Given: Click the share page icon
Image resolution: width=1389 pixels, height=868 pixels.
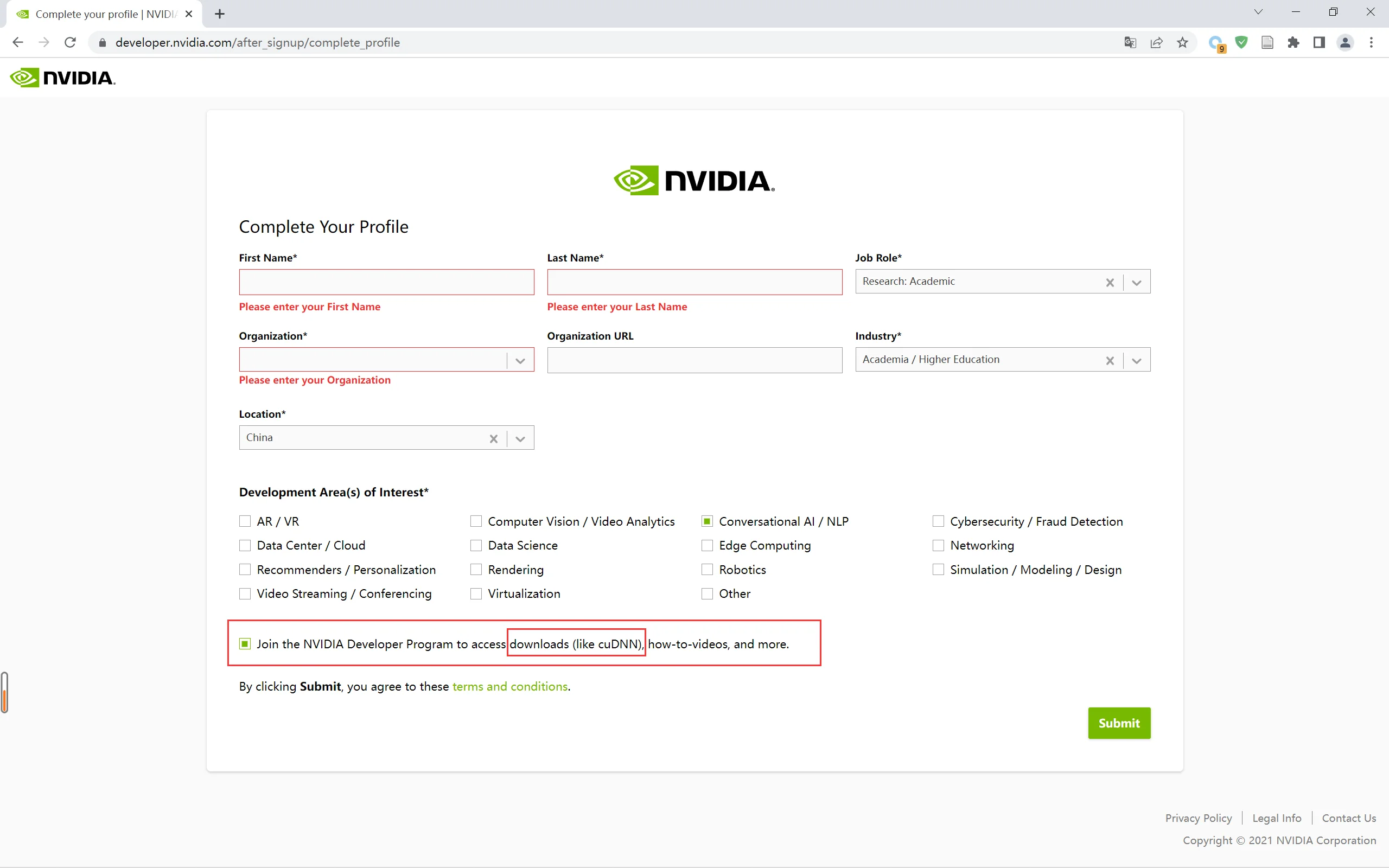Looking at the screenshot, I should (1157, 42).
